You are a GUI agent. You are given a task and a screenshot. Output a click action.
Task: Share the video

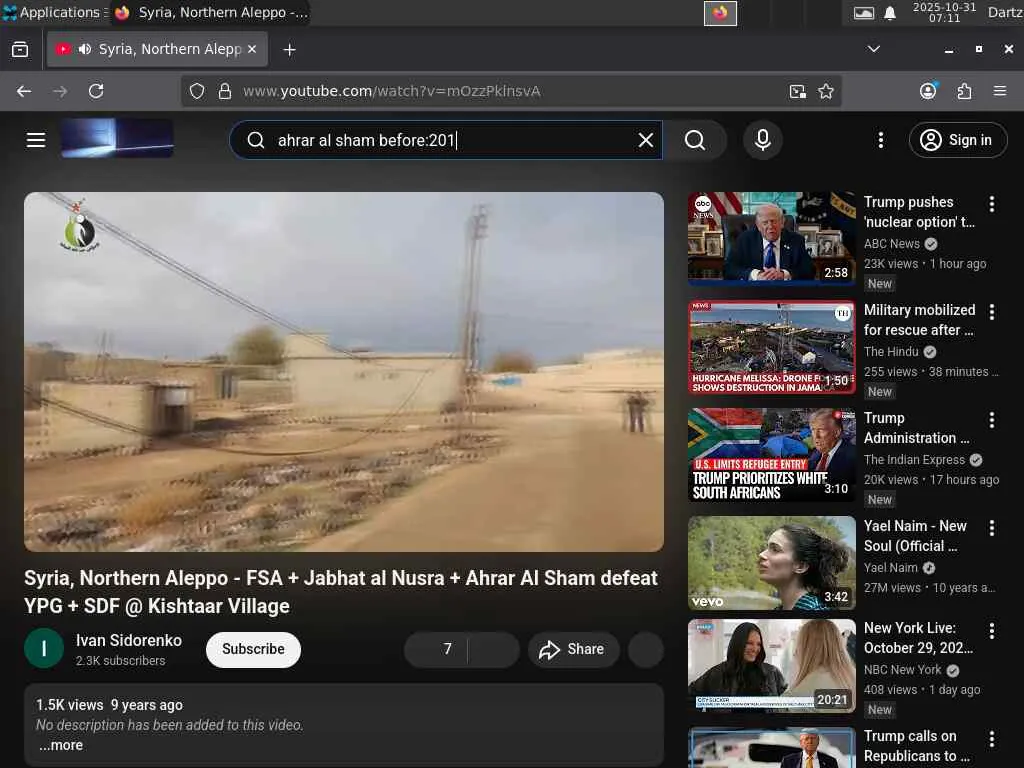pos(573,649)
